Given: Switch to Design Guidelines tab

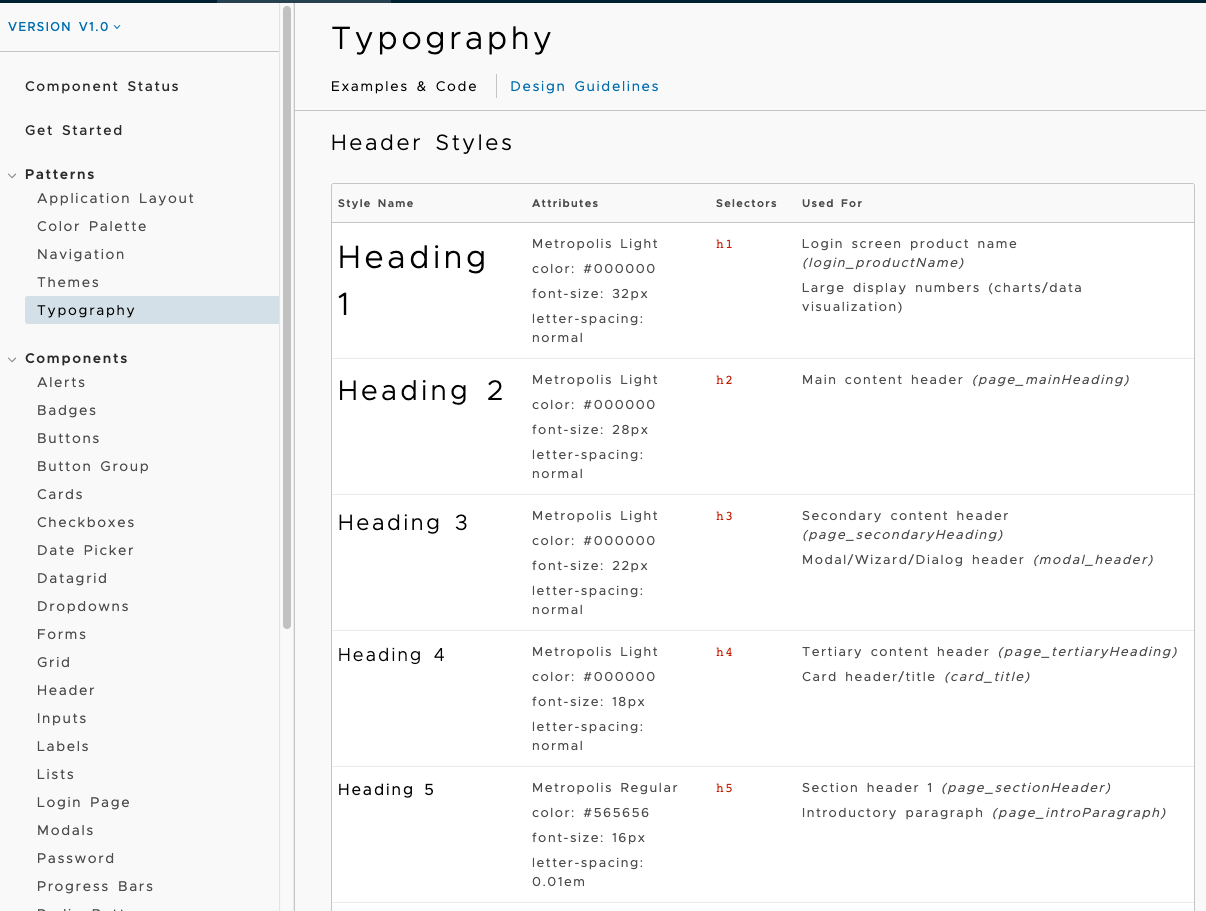Looking at the screenshot, I should [585, 87].
